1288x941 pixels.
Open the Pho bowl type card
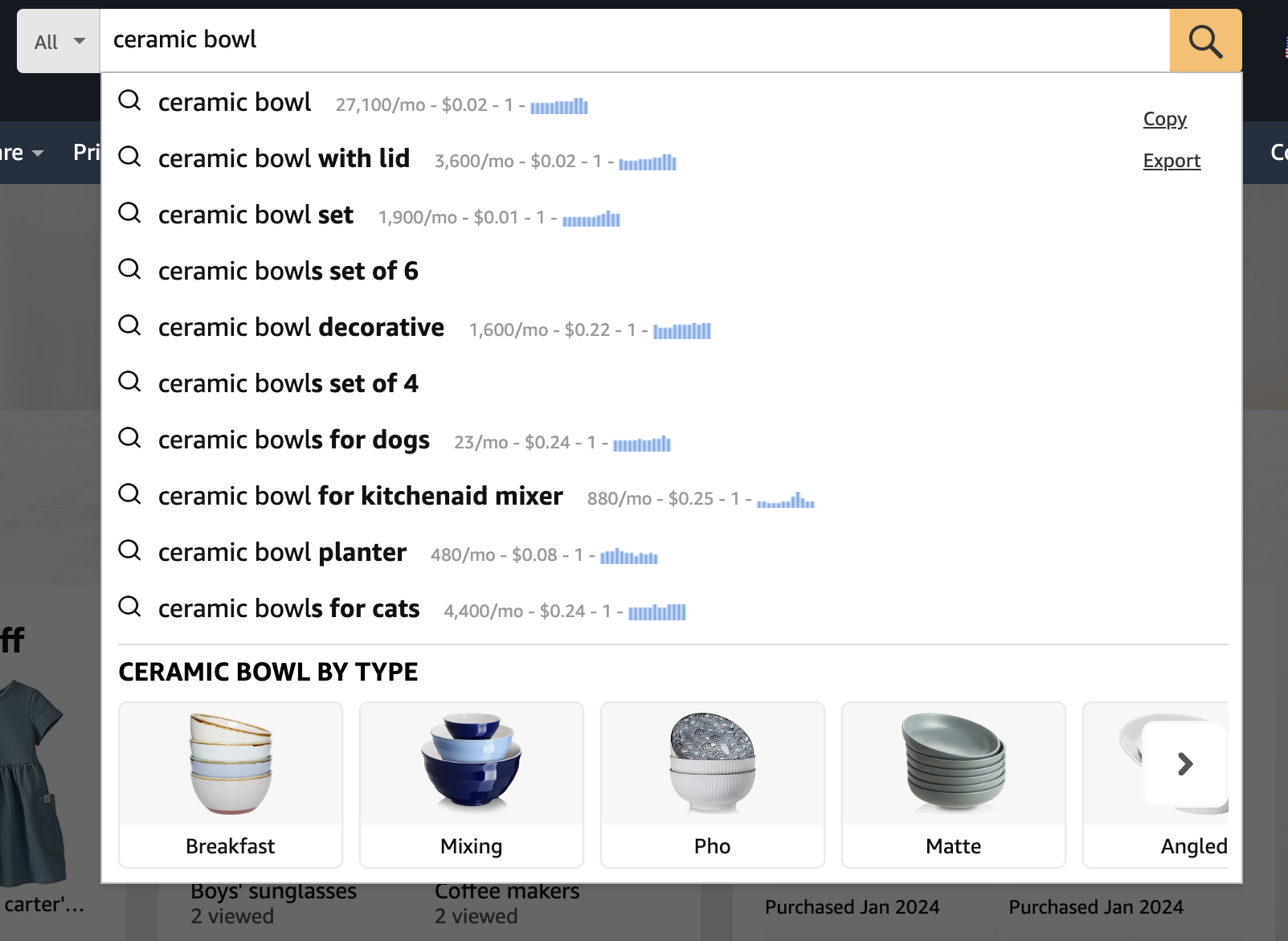713,785
